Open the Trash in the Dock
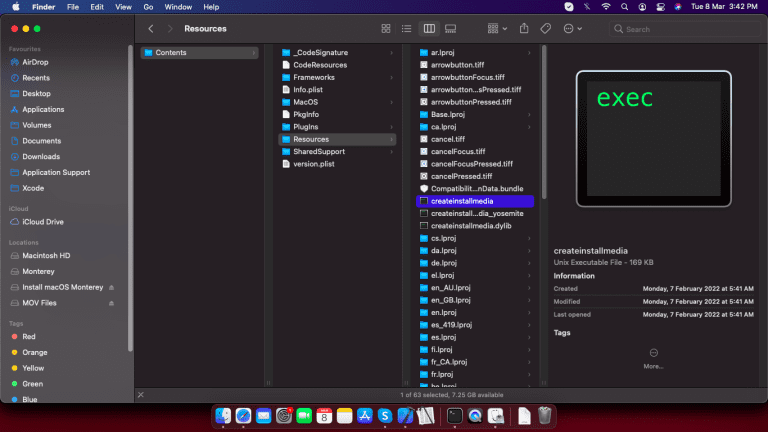Viewport: 768px width, 432px height. click(545, 416)
